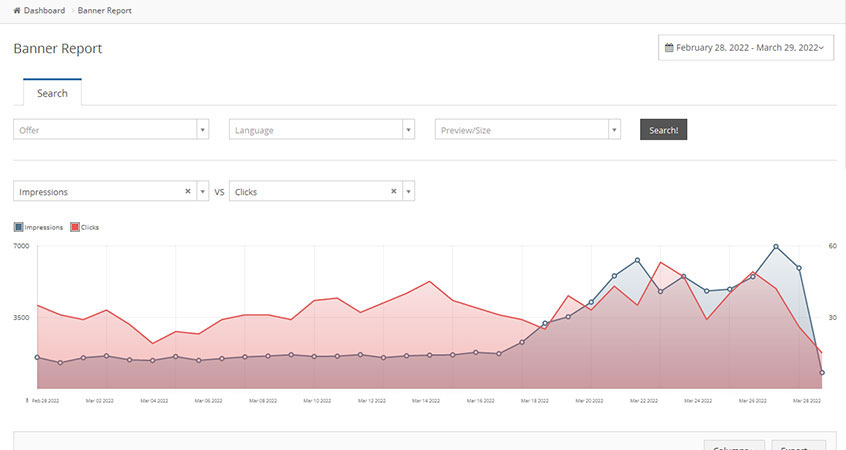This screenshot has width=846, height=450.
Task: Expand the Language dropdown
Action: 408,130
